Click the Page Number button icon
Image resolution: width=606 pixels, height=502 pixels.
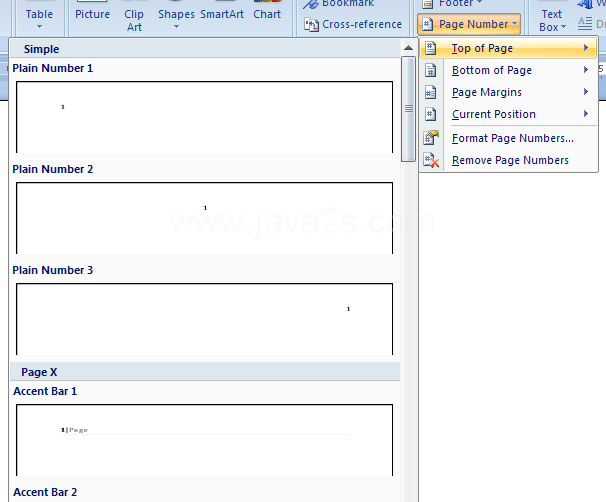click(x=427, y=24)
